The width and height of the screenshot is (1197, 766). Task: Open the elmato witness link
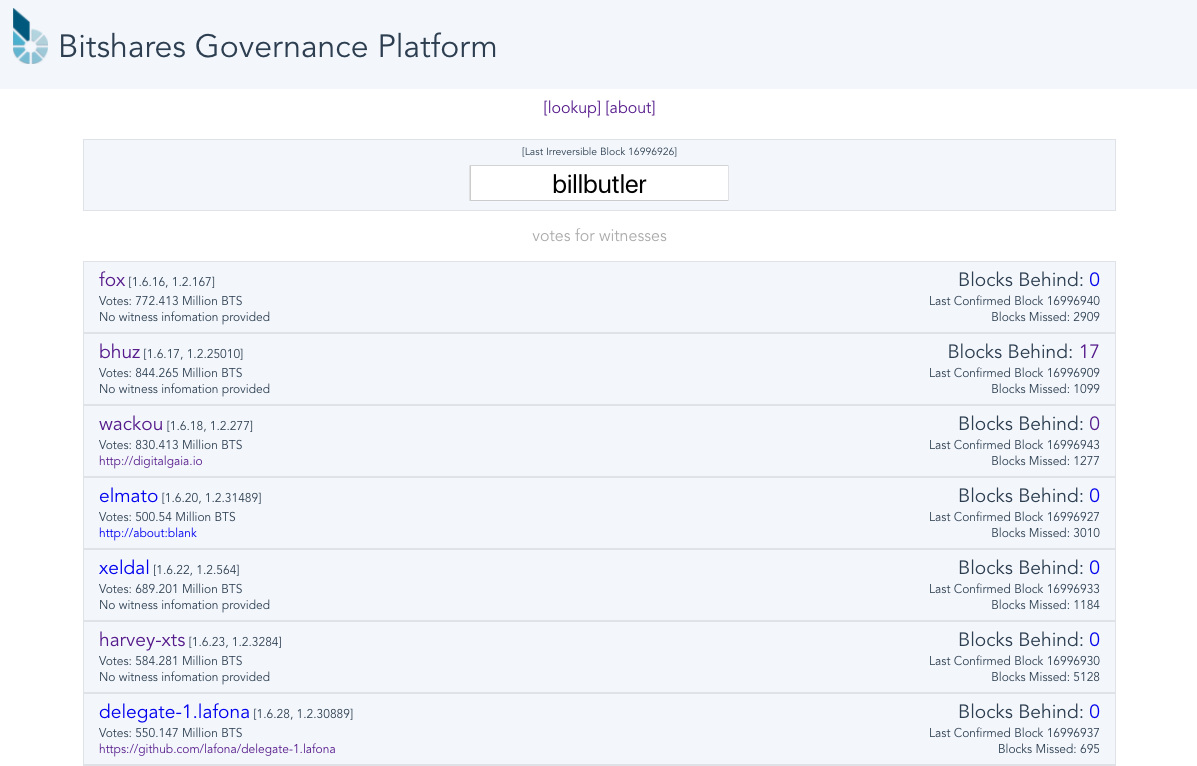pyautogui.click(x=128, y=496)
